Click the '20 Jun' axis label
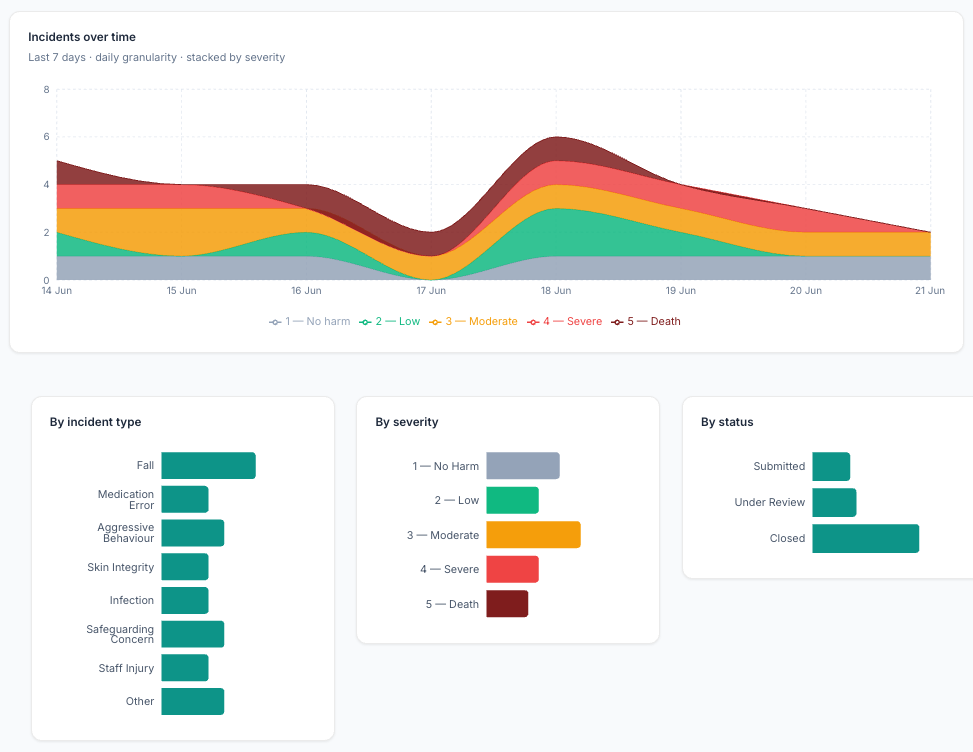 coord(805,290)
